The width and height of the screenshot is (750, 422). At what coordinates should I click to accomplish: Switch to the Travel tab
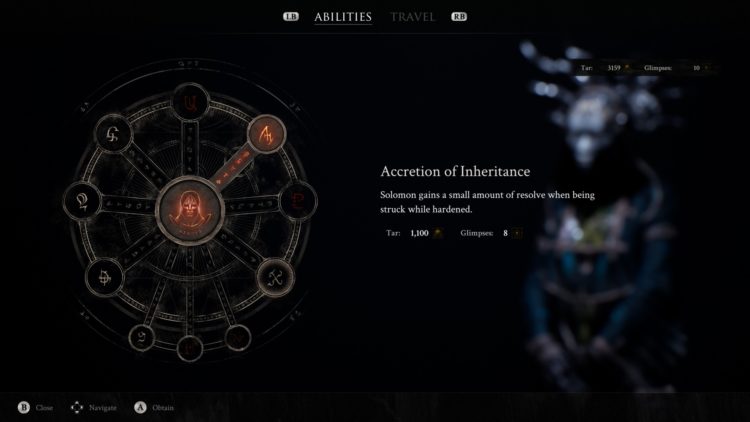[412, 17]
